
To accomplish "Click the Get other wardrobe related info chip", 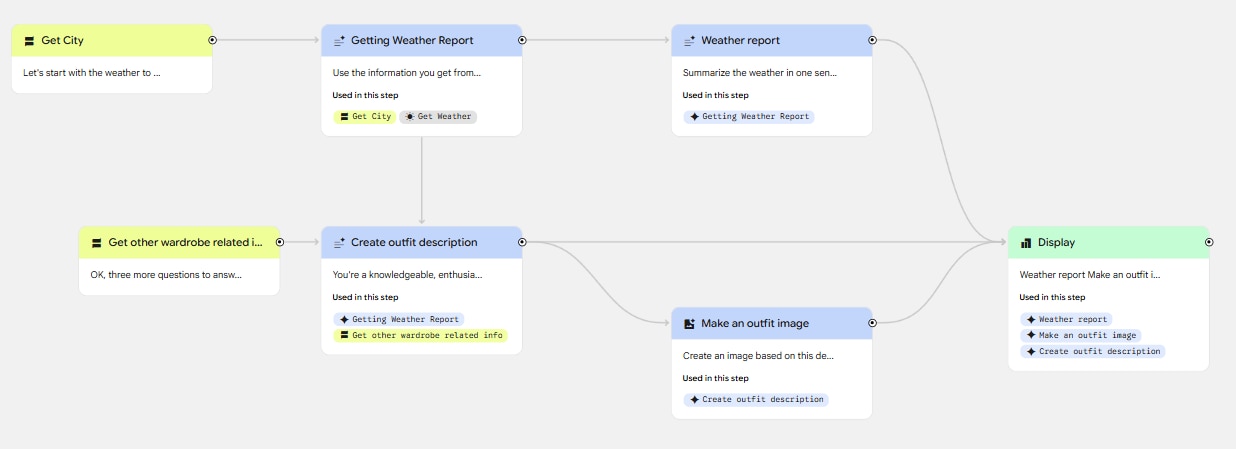I will [420, 336].
